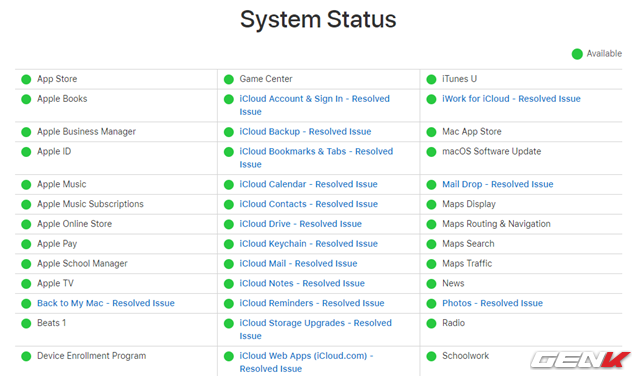Click the green dot next to Apple ID
Viewport: 640px width, 376px height.
point(26,152)
